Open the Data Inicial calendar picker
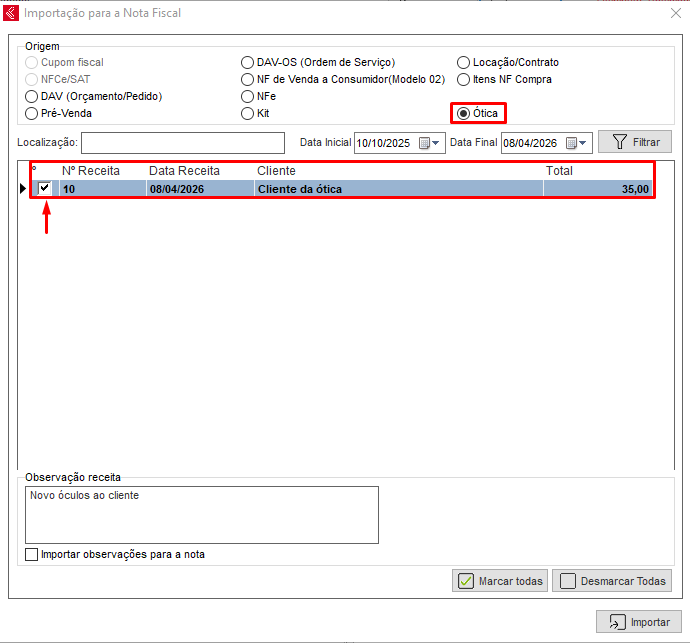 pos(424,143)
